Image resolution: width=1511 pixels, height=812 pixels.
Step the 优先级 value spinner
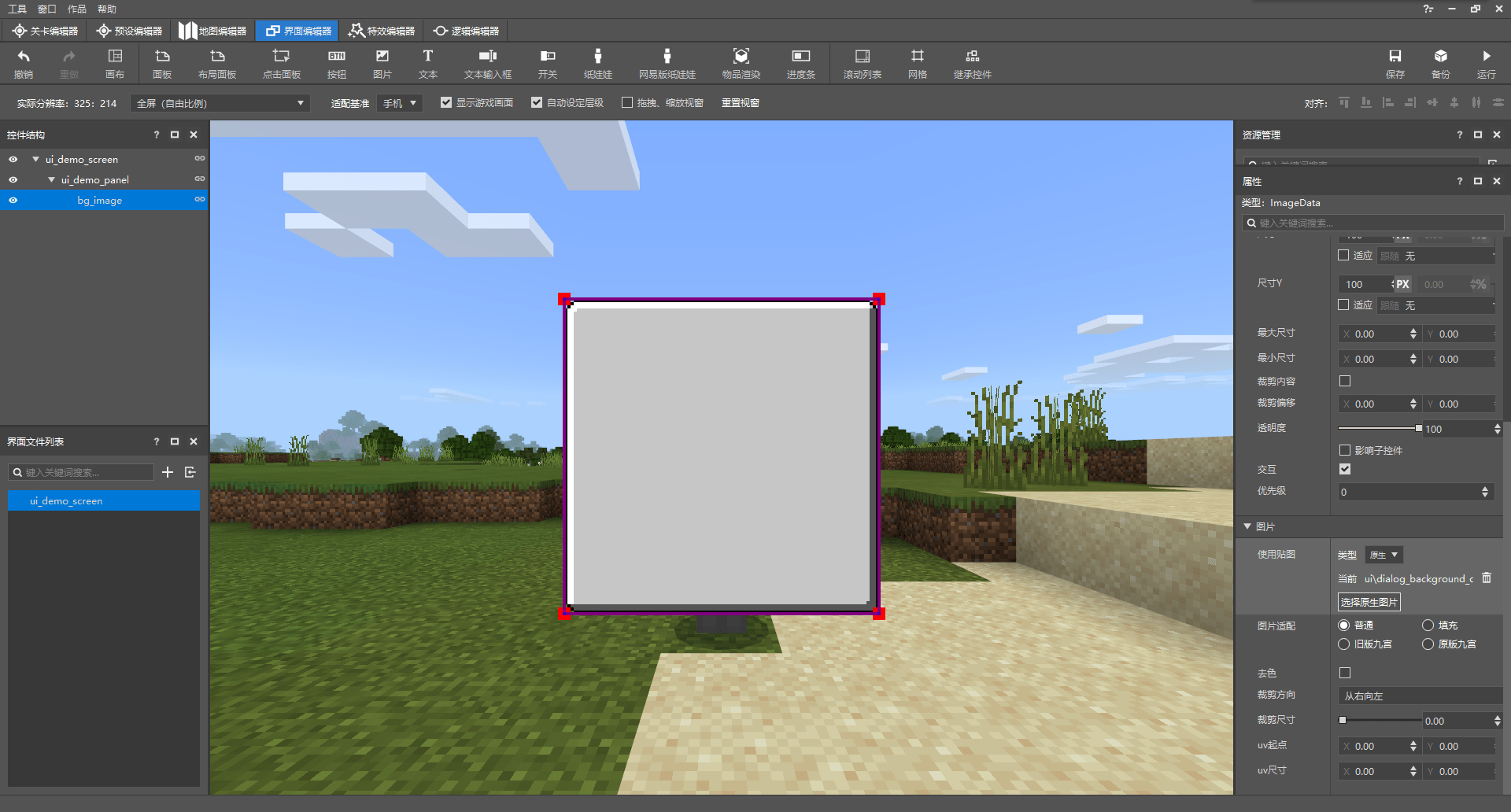[x=1485, y=492]
